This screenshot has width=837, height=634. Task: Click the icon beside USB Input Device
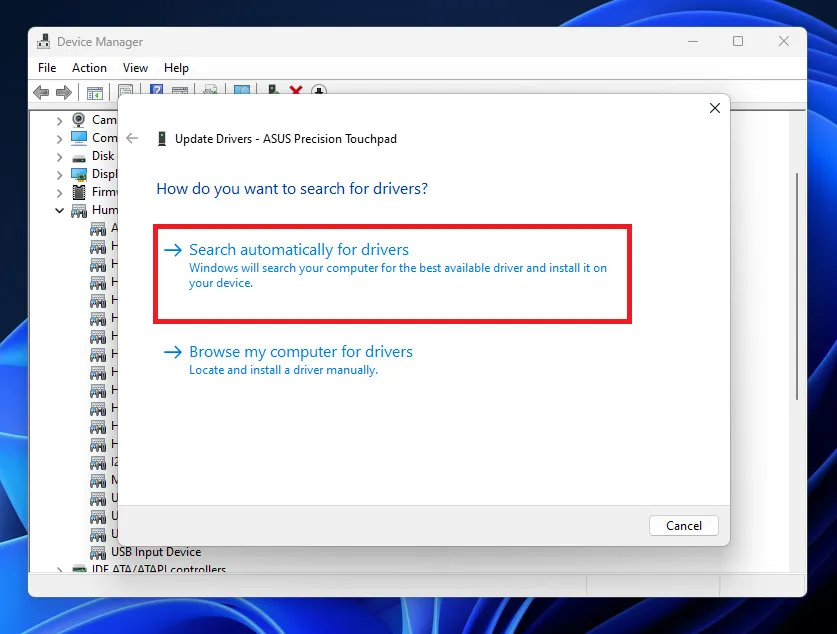[x=98, y=552]
